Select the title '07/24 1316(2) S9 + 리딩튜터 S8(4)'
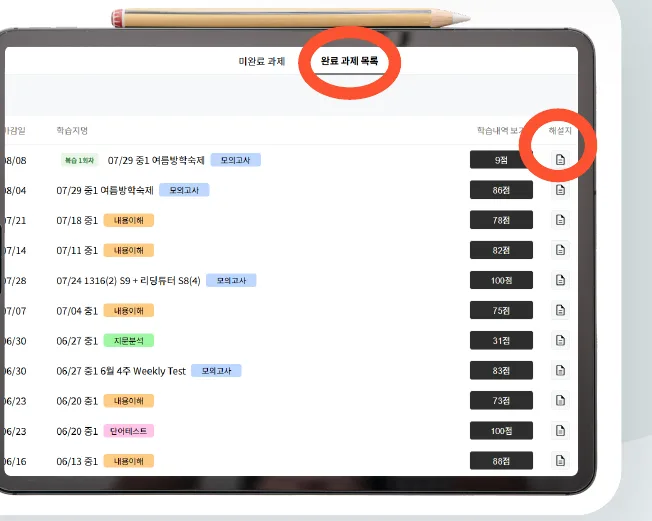This screenshot has height=521, width=652. [128, 281]
